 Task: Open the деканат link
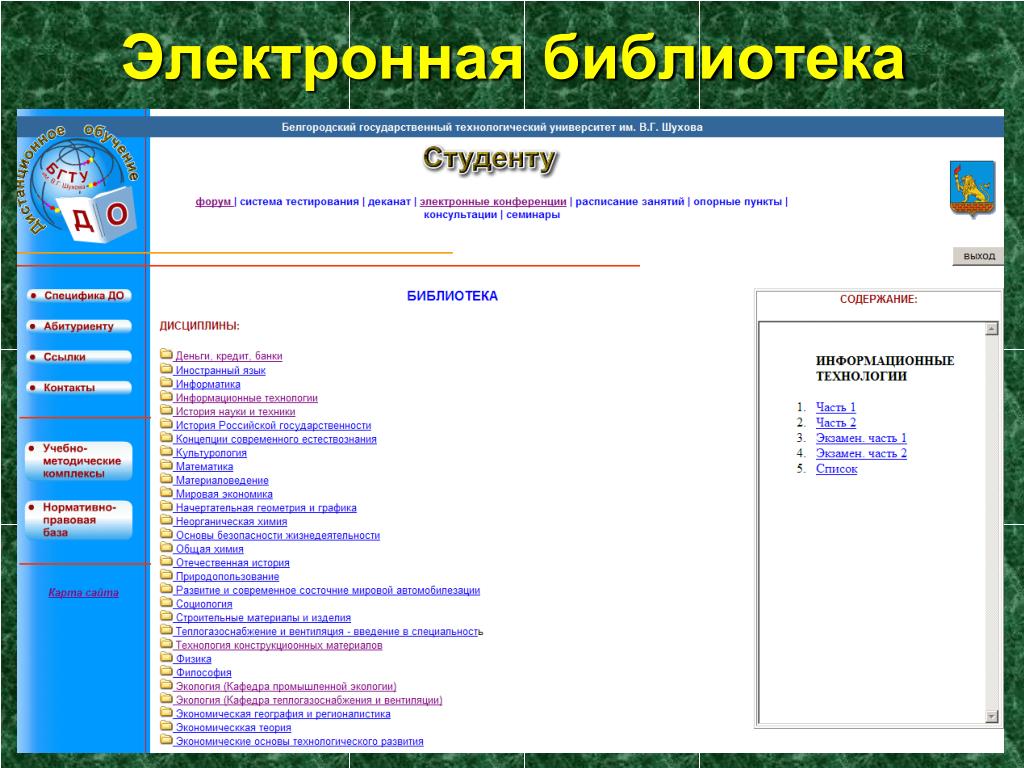click(x=389, y=202)
